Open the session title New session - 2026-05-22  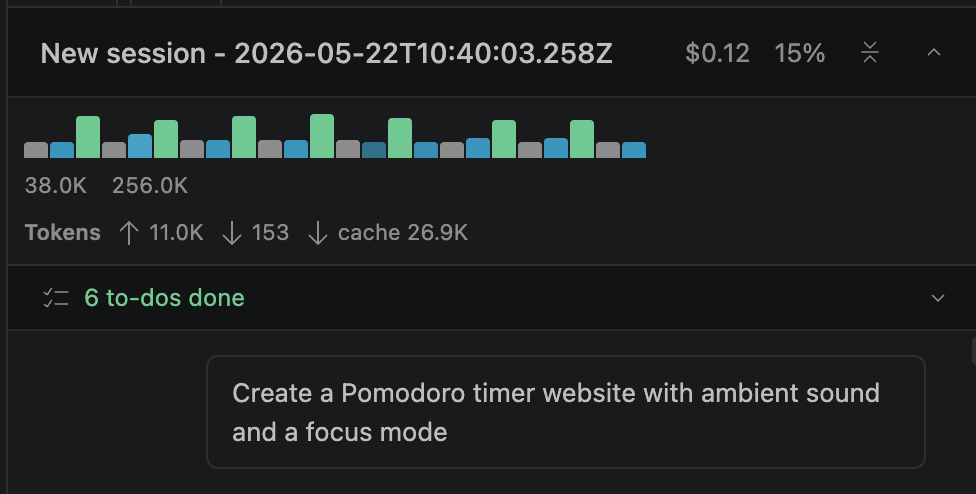pos(326,54)
